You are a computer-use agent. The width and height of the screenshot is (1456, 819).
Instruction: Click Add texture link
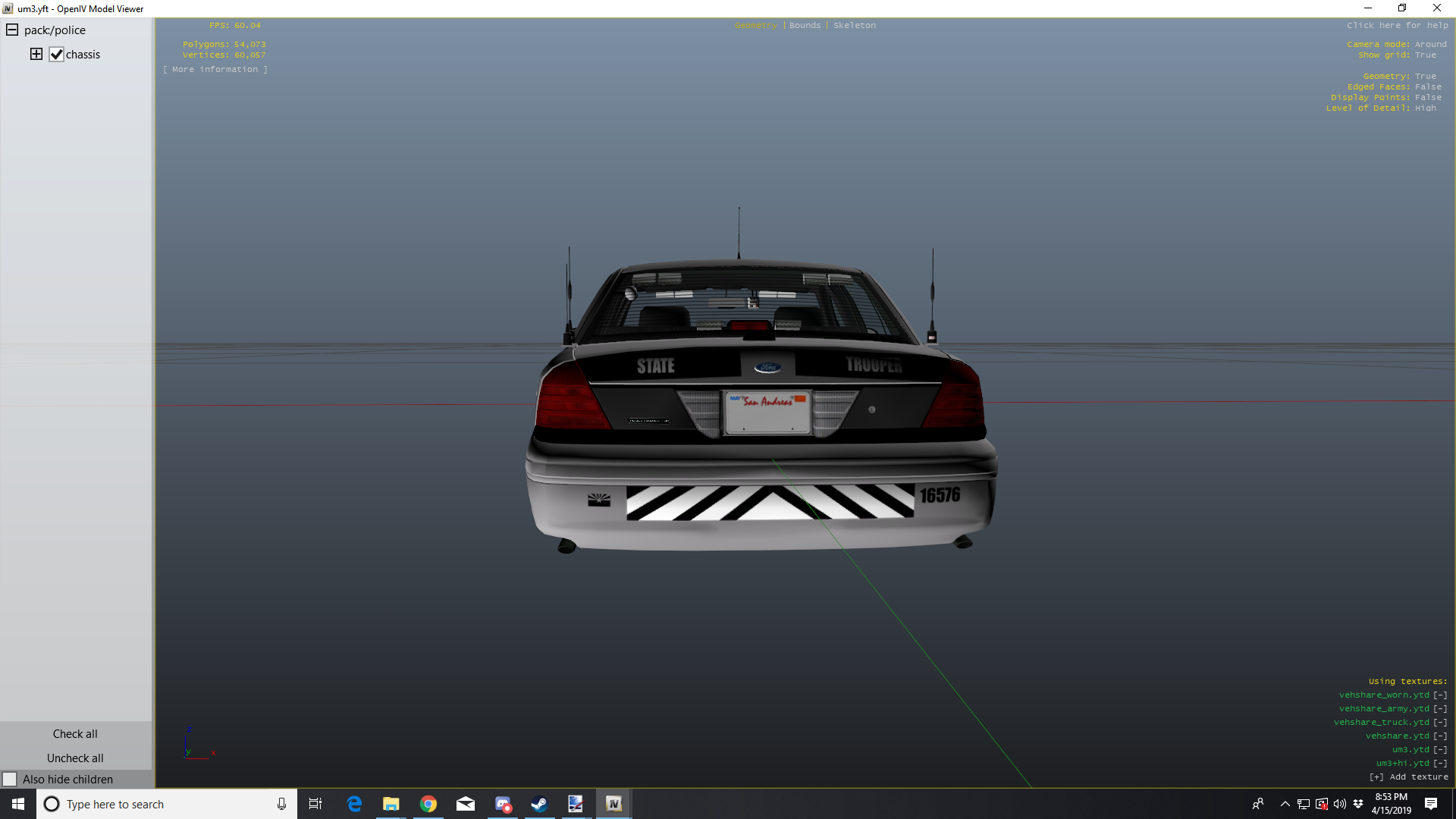(x=1408, y=777)
